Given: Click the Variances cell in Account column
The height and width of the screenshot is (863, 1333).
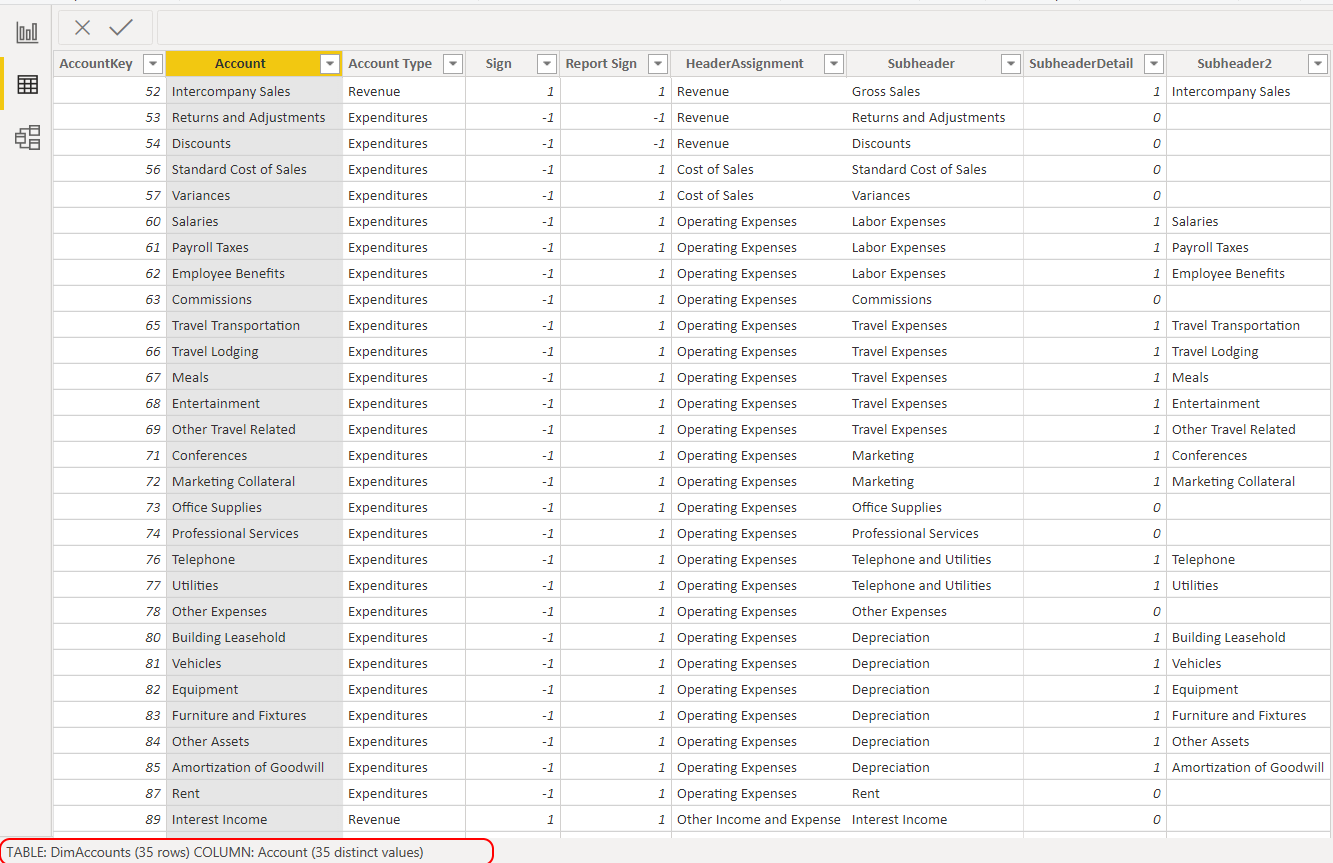Looking at the screenshot, I should point(254,195).
